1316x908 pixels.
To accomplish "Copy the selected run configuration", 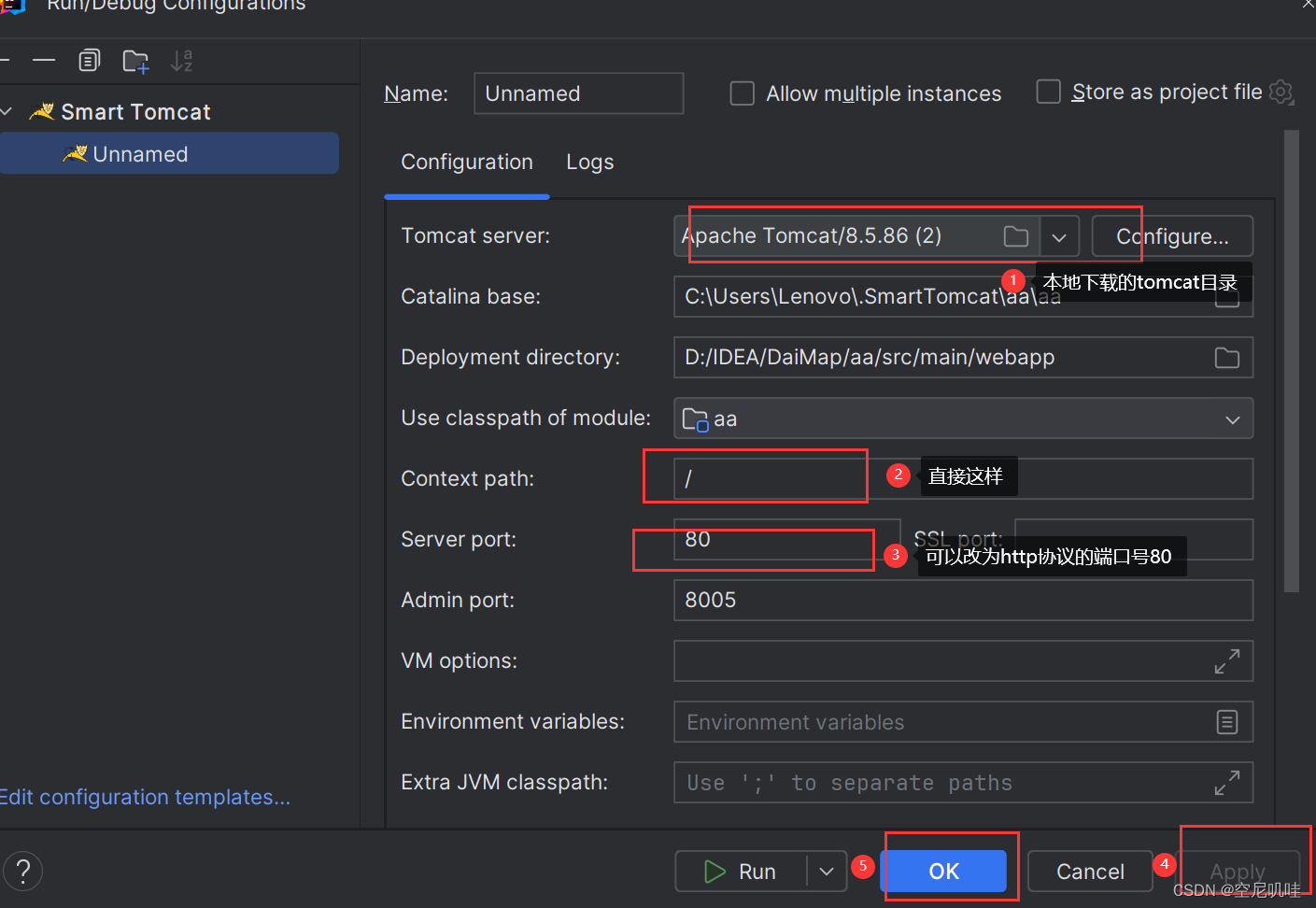I will pyautogui.click(x=89, y=60).
